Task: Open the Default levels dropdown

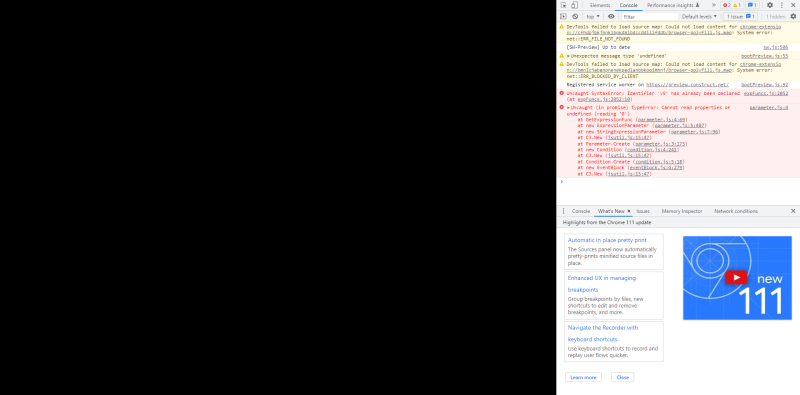Action: click(x=699, y=16)
